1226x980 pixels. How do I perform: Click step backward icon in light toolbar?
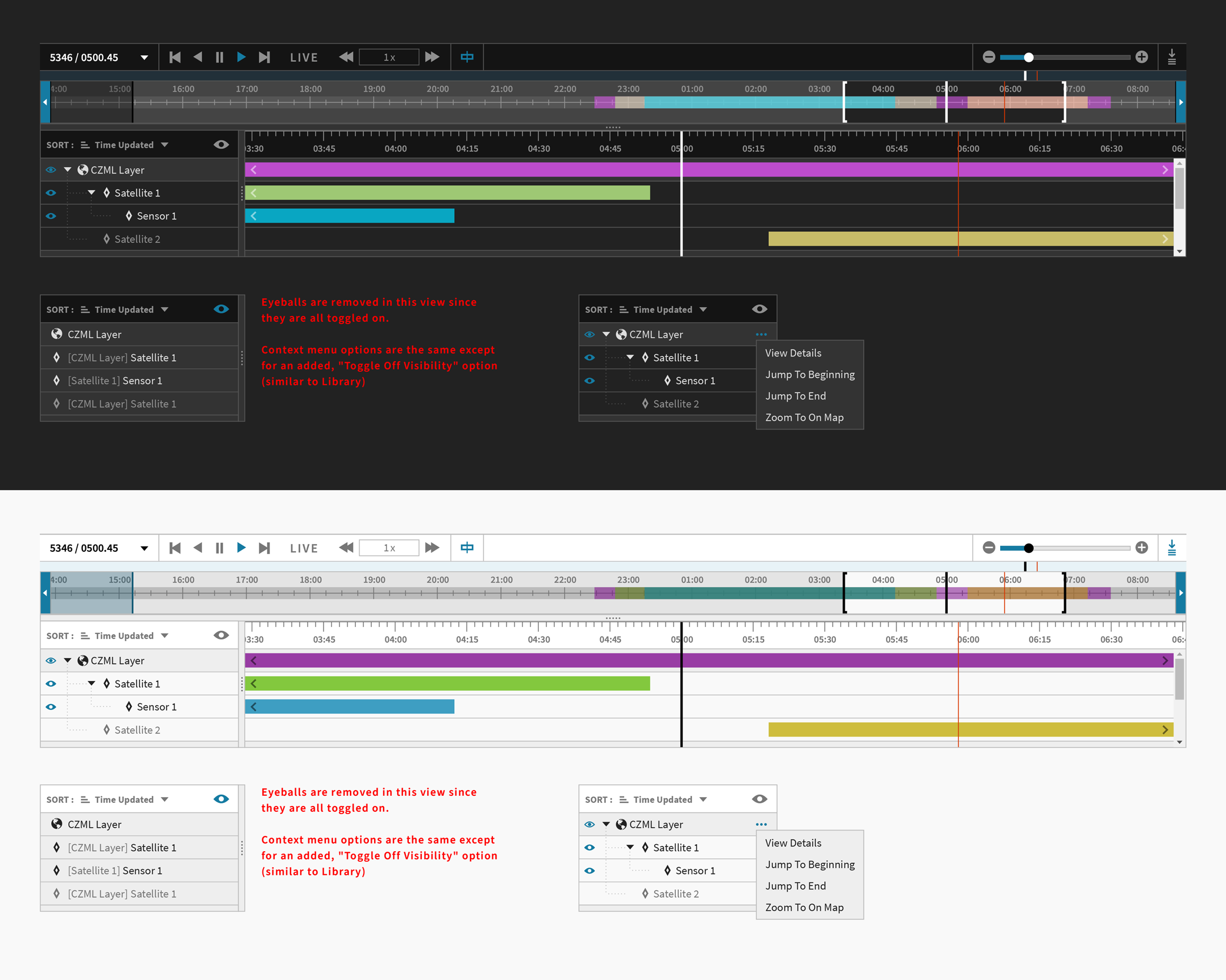pyautogui.click(x=198, y=548)
